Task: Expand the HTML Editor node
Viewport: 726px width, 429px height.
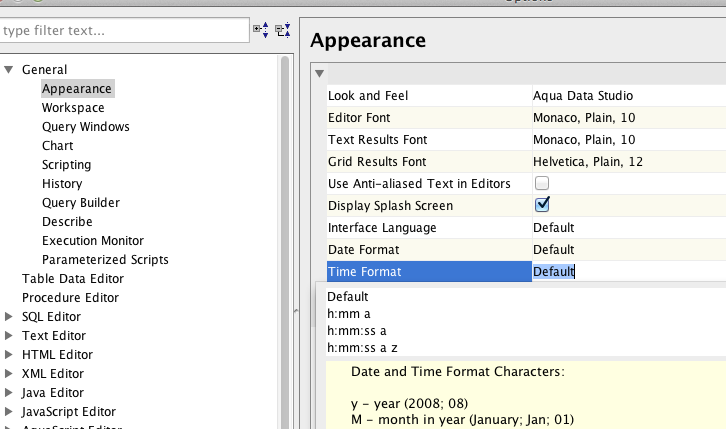Action: pyautogui.click(x=8, y=354)
